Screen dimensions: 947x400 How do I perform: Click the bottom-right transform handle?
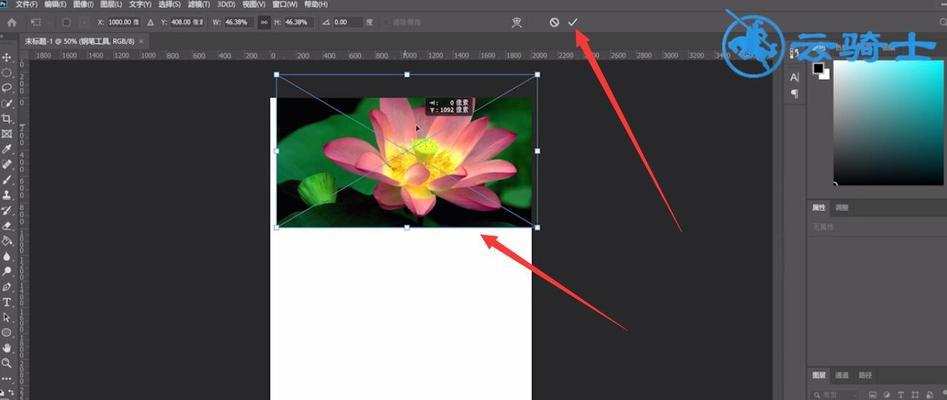pos(538,227)
